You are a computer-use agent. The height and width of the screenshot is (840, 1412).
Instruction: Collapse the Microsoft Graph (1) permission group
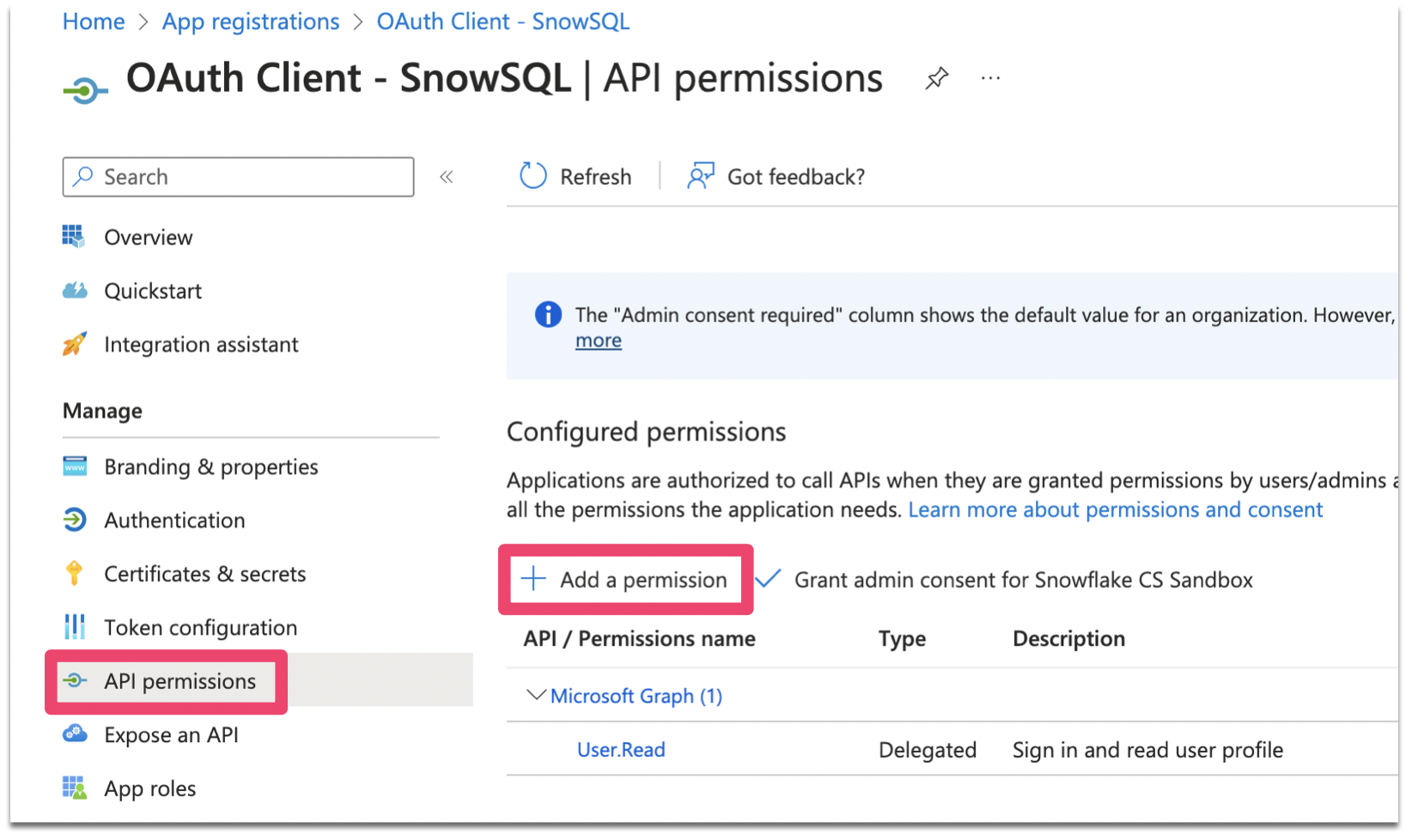[534, 695]
